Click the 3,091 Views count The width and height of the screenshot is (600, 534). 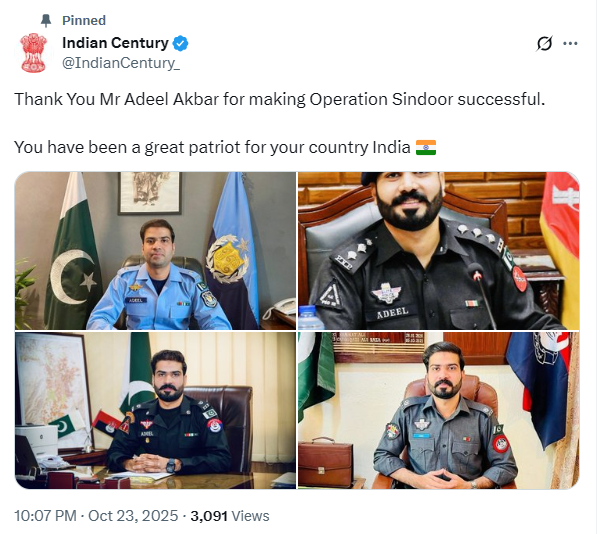230,516
